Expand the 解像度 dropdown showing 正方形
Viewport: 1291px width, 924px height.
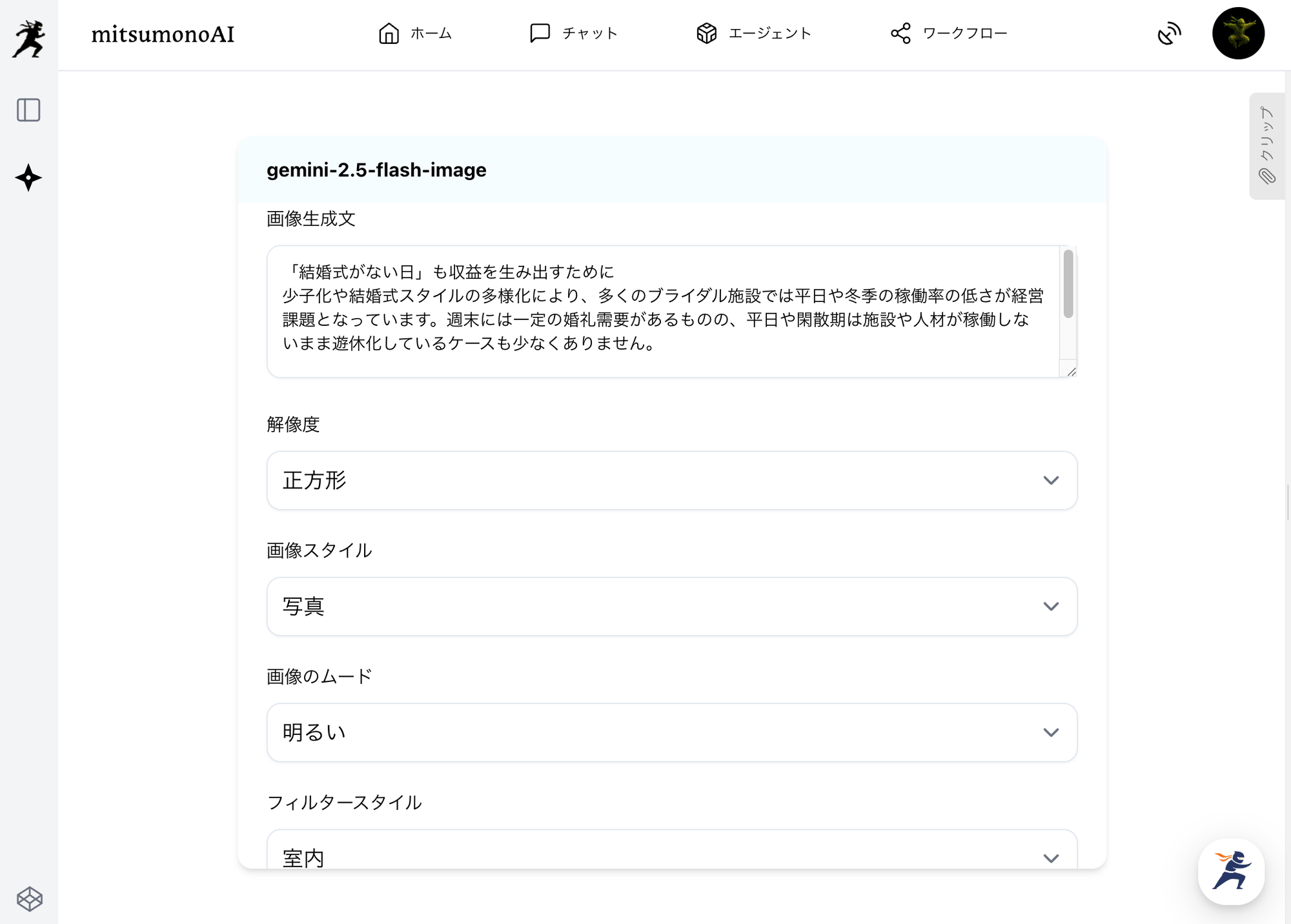671,480
